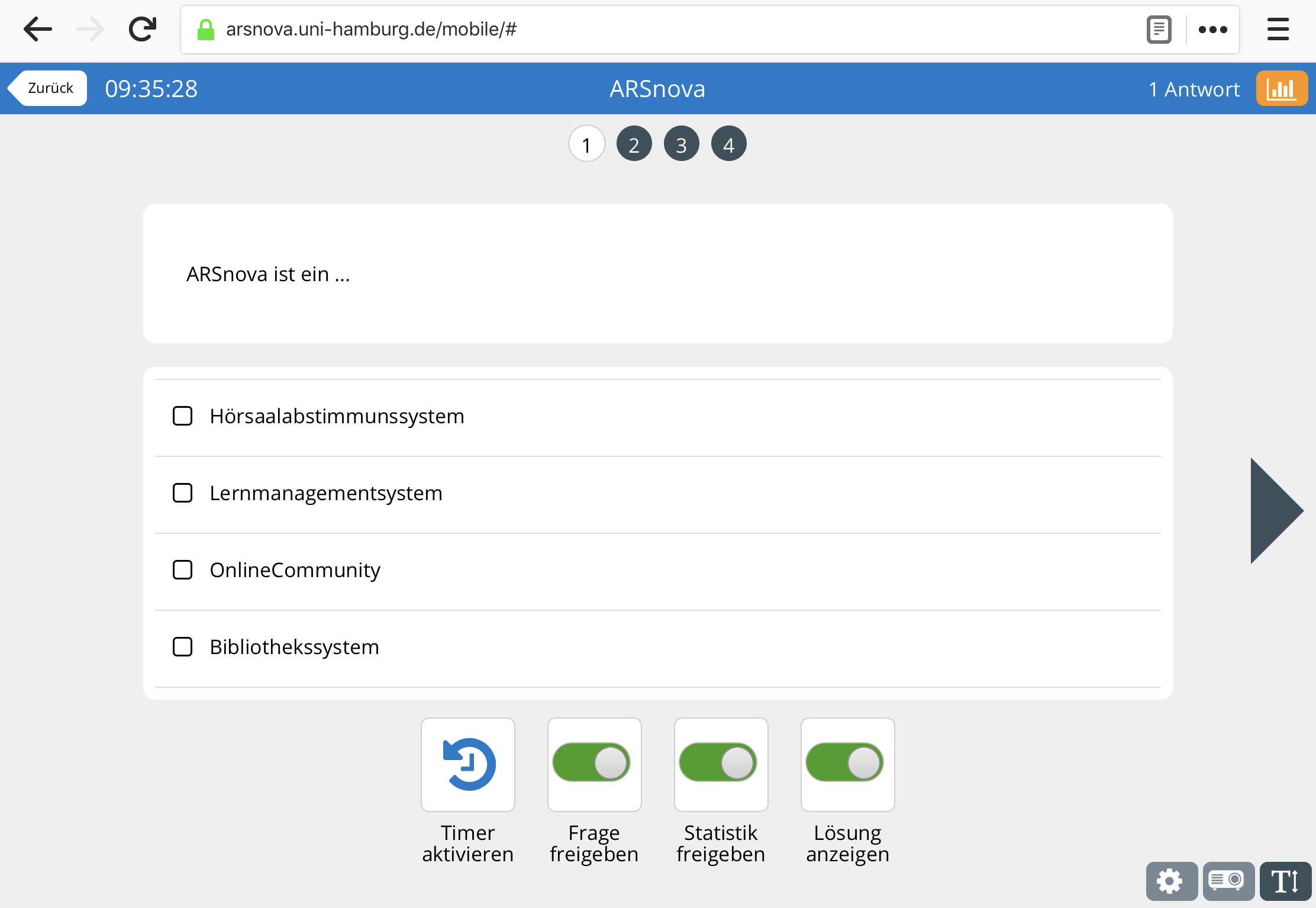This screenshot has width=1316, height=908.
Task: Switch to question 4
Action: point(729,144)
